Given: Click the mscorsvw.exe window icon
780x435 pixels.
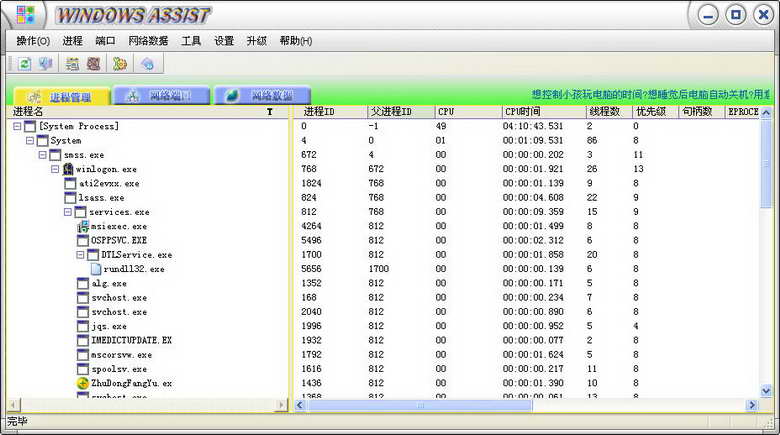Looking at the screenshot, I should click(83, 355).
